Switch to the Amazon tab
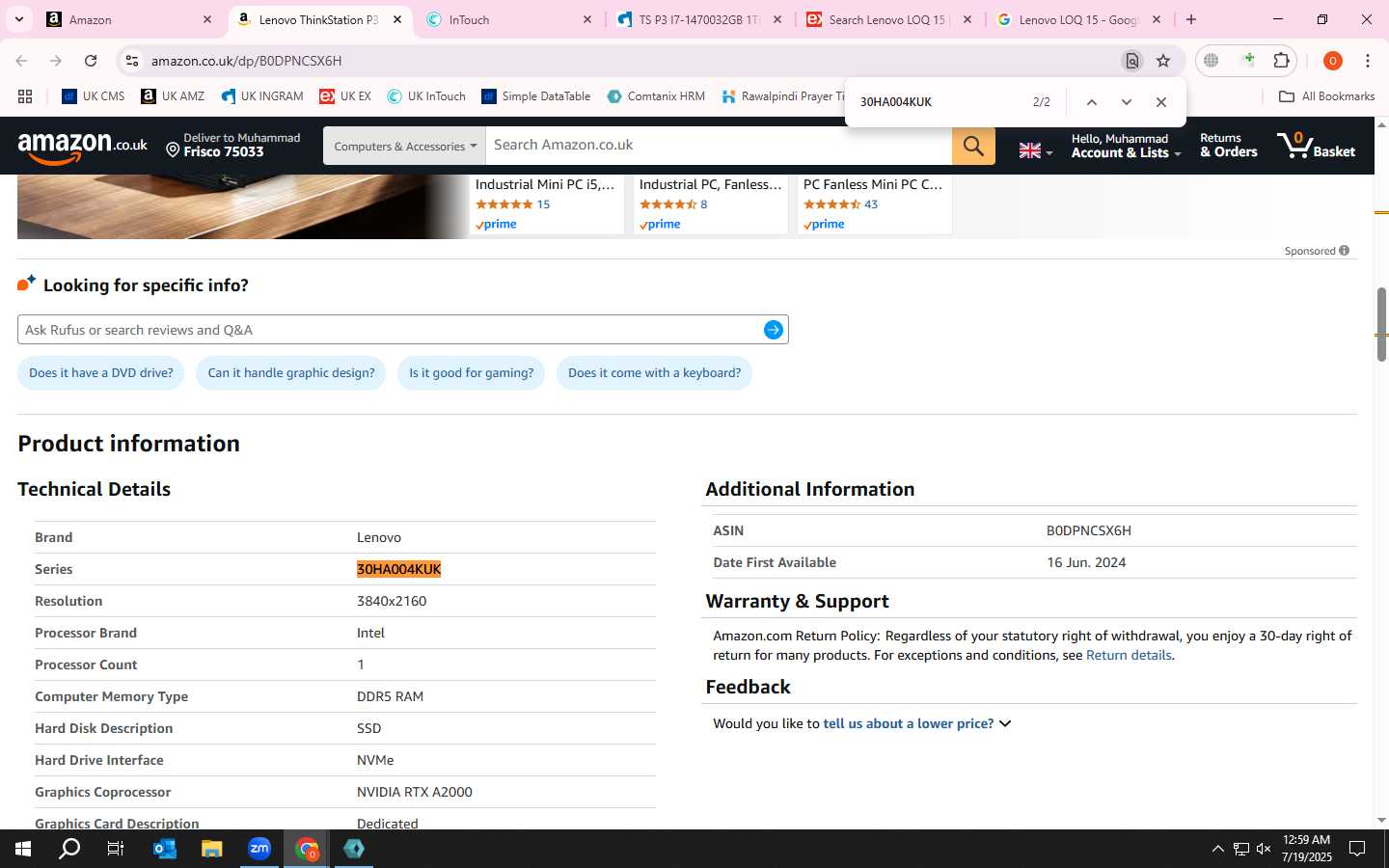 click(x=127, y=19)
